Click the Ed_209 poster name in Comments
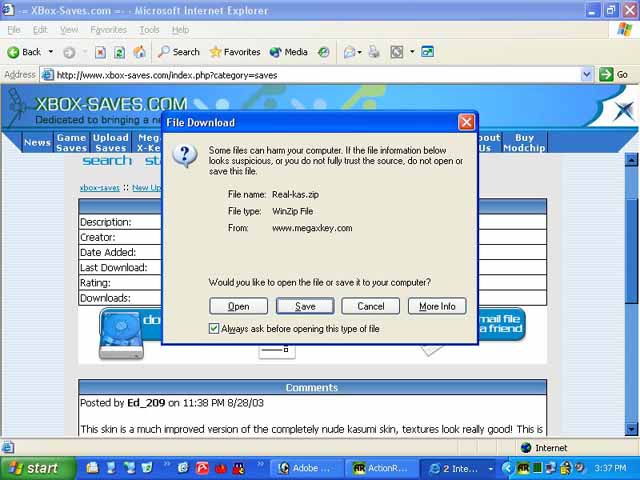640x480 pixels. [146, 403]
